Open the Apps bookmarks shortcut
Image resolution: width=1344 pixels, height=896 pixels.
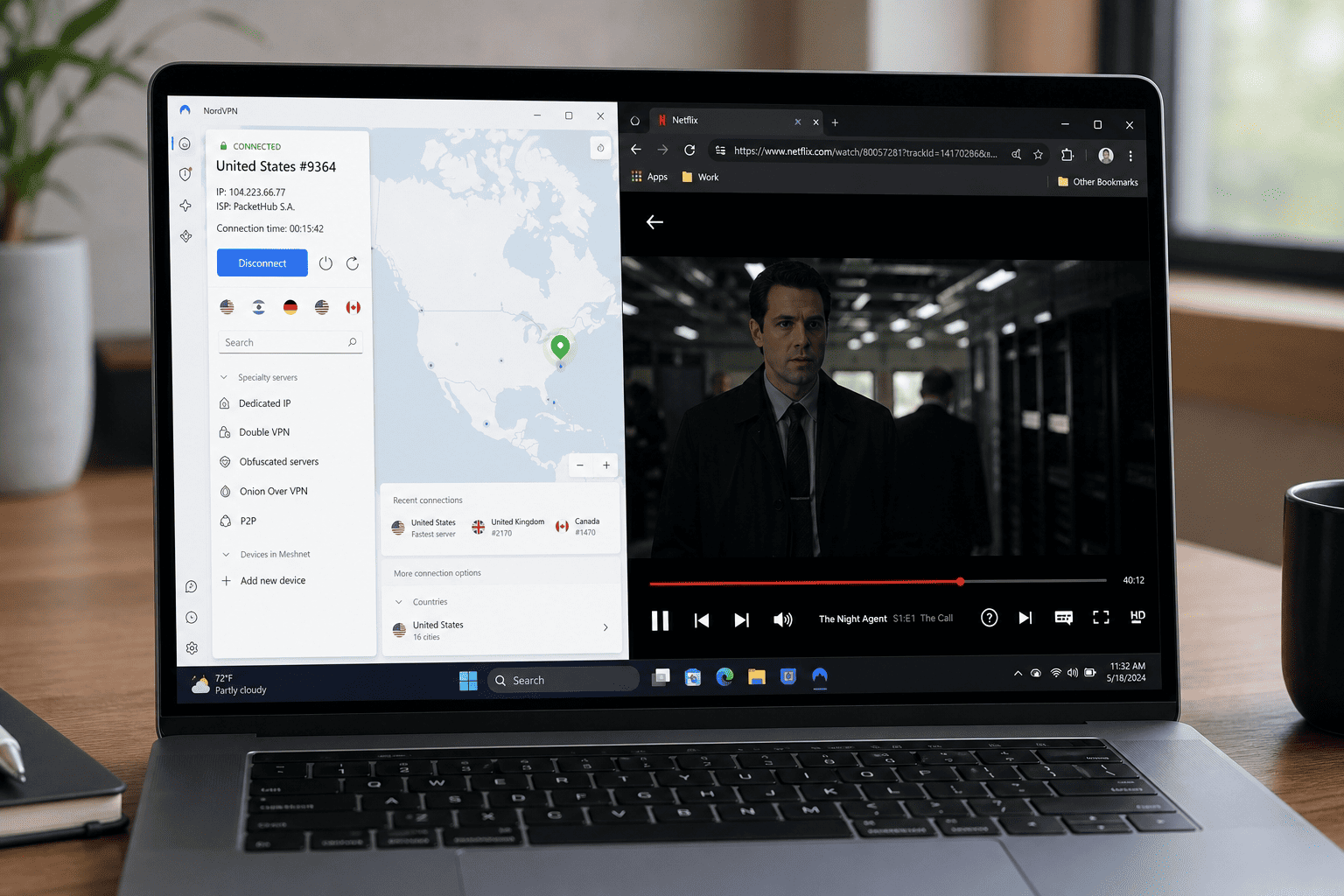[x=649, y=177]
